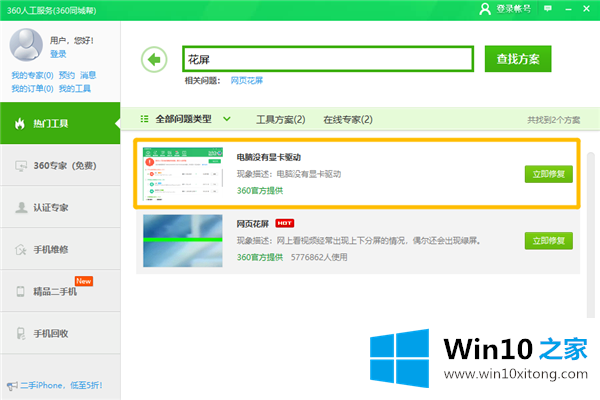Switch to 工具方案(2) tab
The height and width of the screenshot is (400, 600).
pyautogui.click(x=280, y=119)
